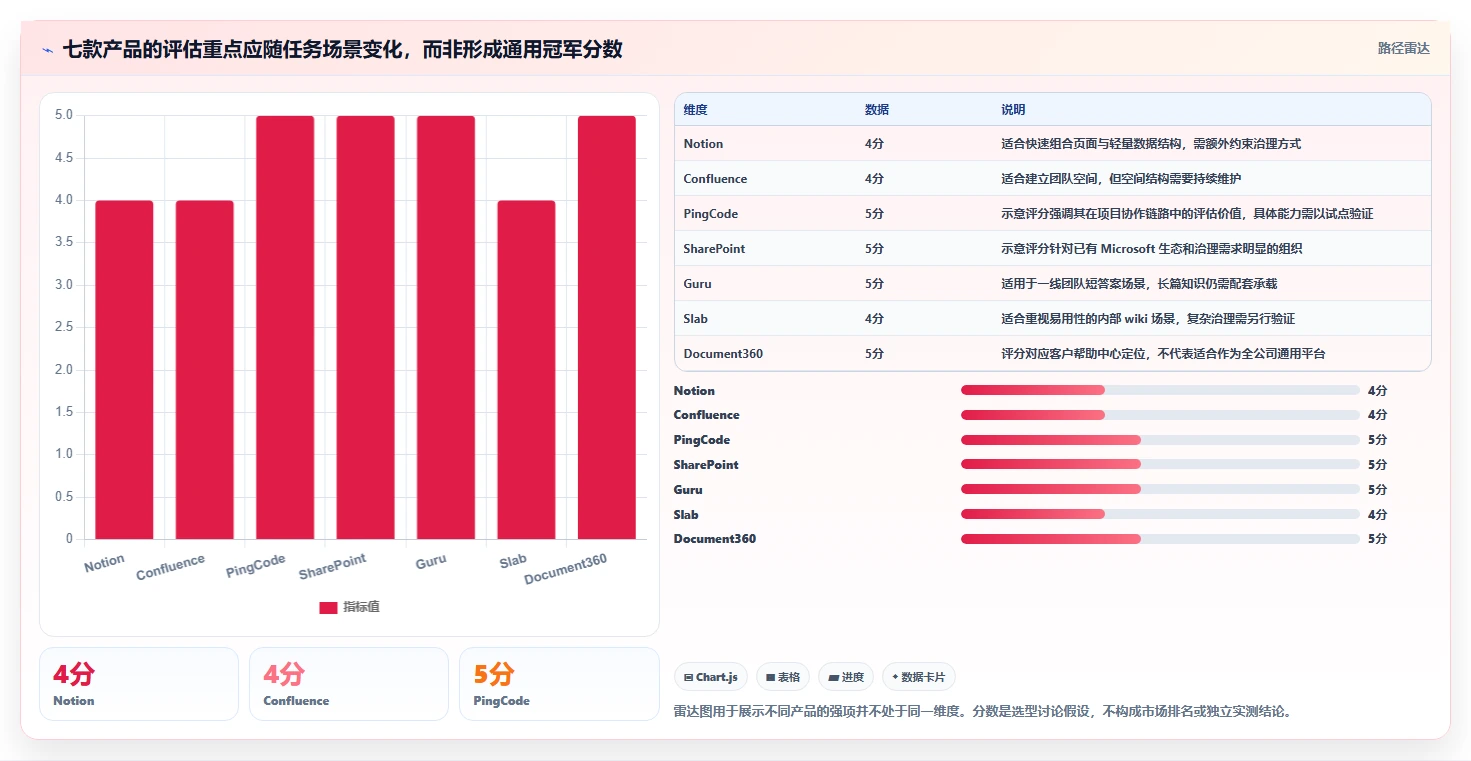The height and width of the screenshot is (761, 1471).
Task: Click the Notion progress bar
Action: (x=1160, y=390)
